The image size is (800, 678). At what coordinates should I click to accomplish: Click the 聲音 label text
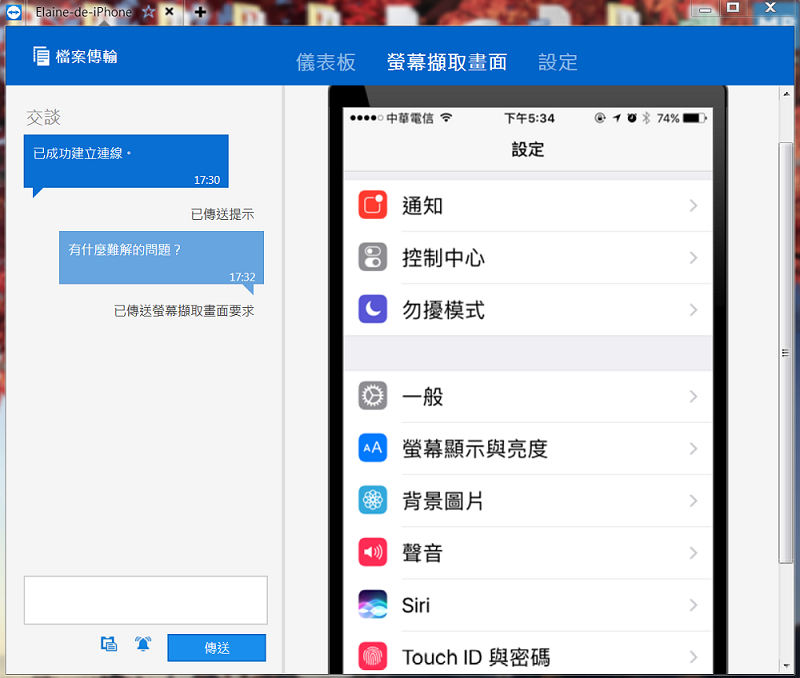tap(422, 553)
